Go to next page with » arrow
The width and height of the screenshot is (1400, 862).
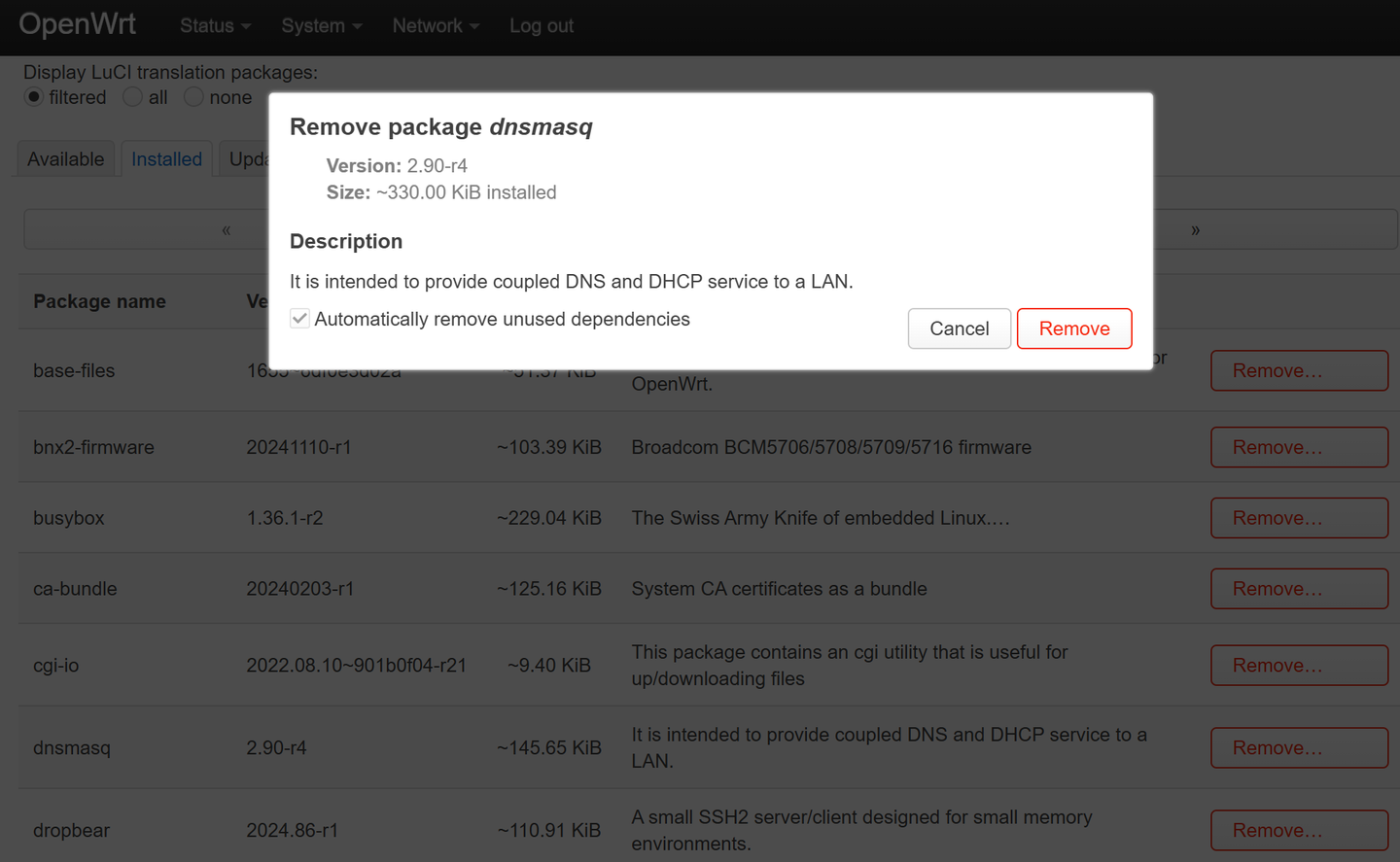coord(1195,230)
